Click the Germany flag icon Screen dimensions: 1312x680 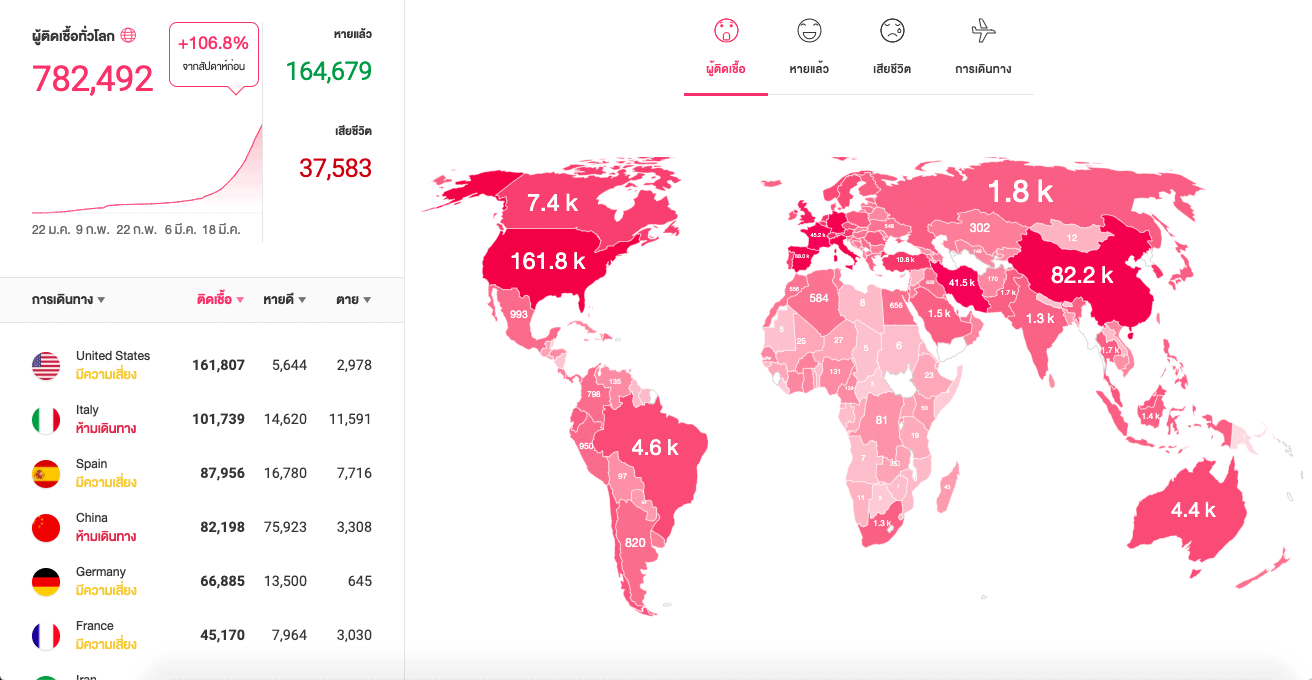point(46,582)
